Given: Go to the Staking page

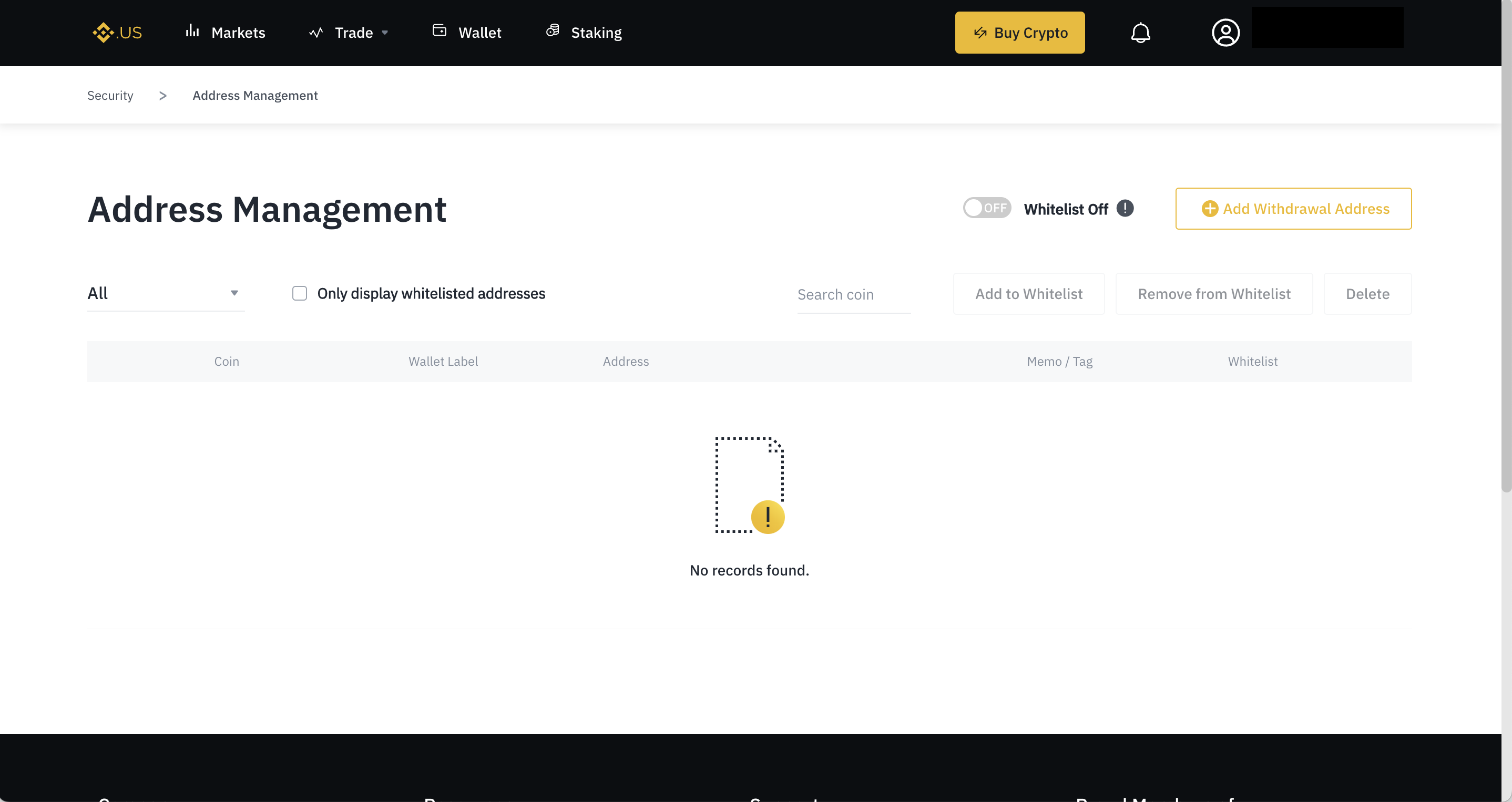Looking at the screenshot, I should pyautogui.click(x=596, y=33).
